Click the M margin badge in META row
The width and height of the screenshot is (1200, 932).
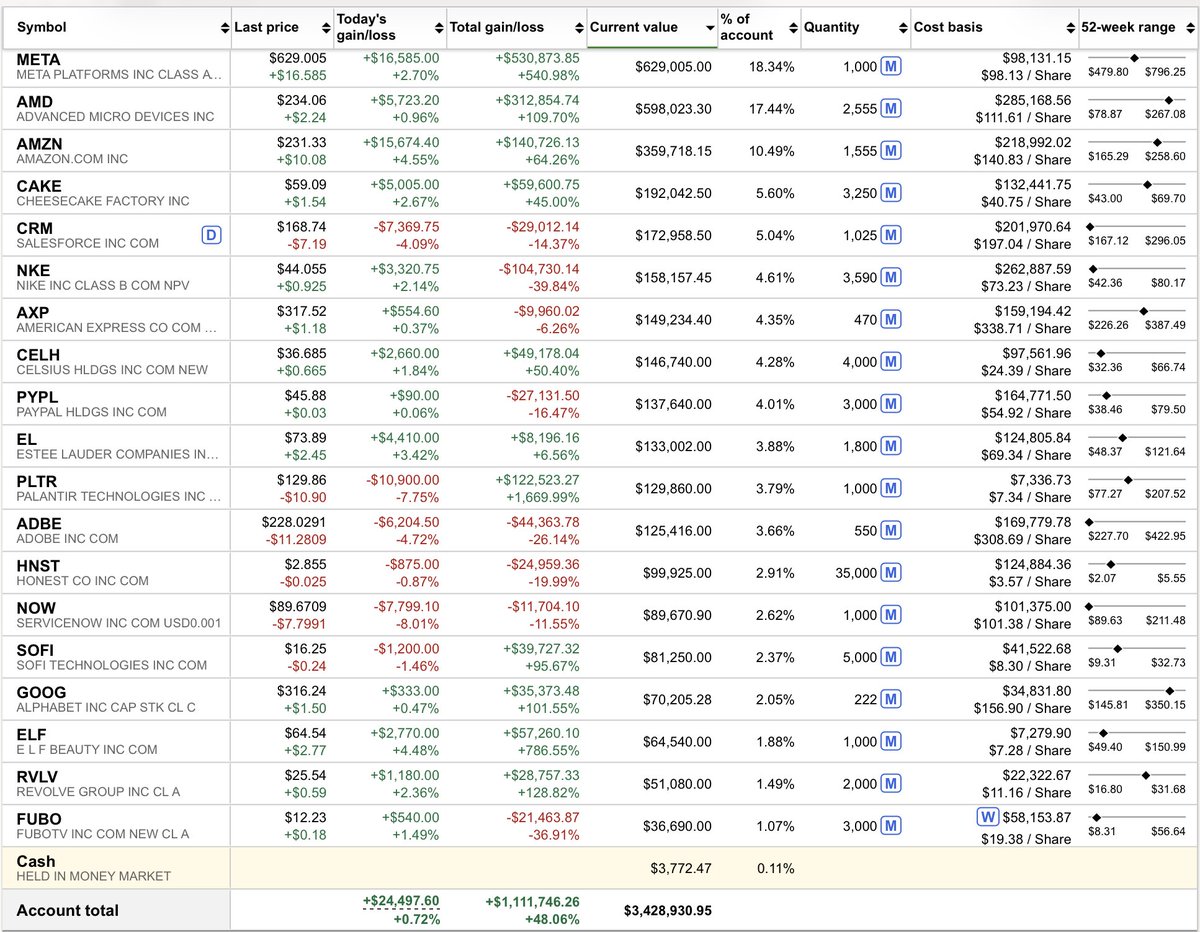[x=891, y=67]
